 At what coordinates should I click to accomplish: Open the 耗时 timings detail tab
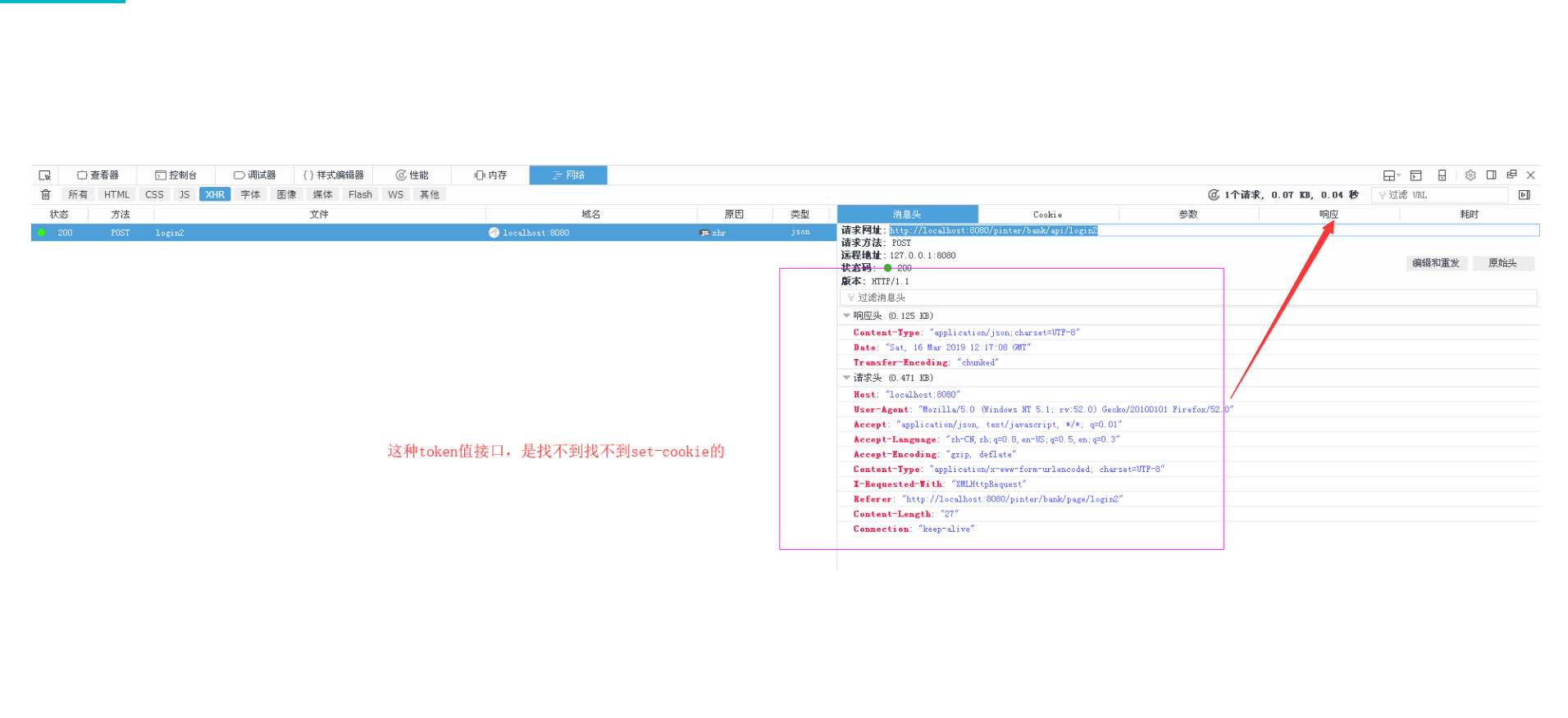coord(1470,215)
